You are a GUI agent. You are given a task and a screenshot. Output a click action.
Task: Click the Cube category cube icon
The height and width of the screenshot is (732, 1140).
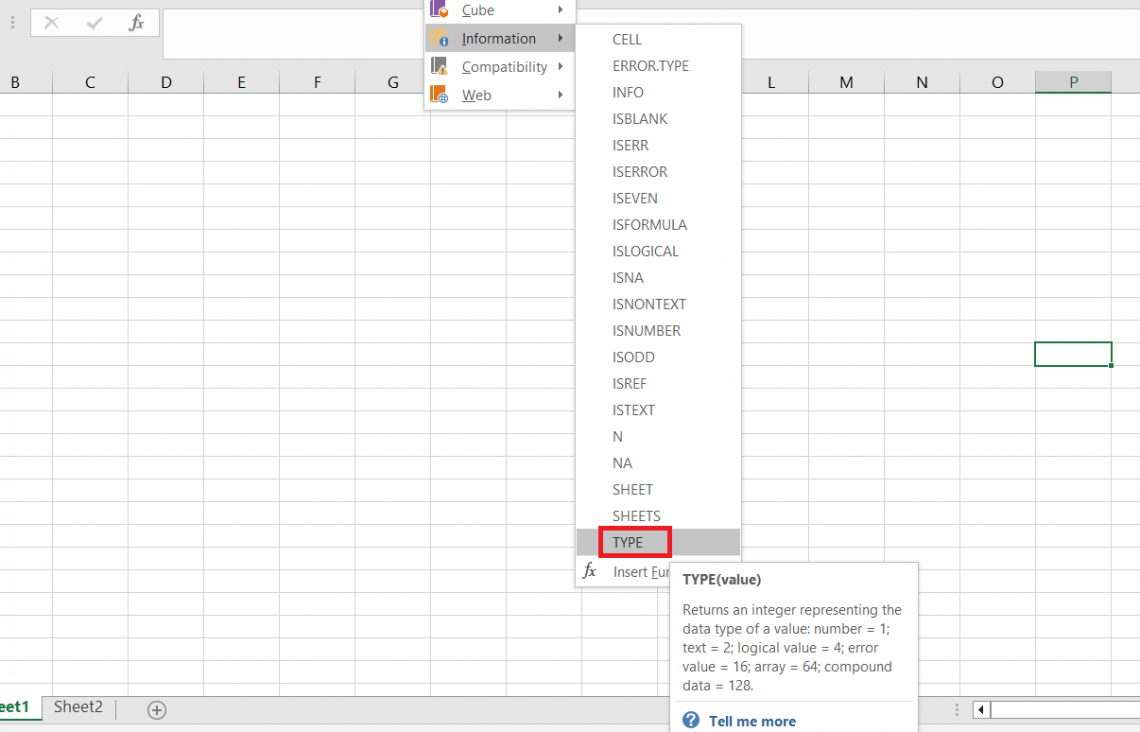(438, 10)
